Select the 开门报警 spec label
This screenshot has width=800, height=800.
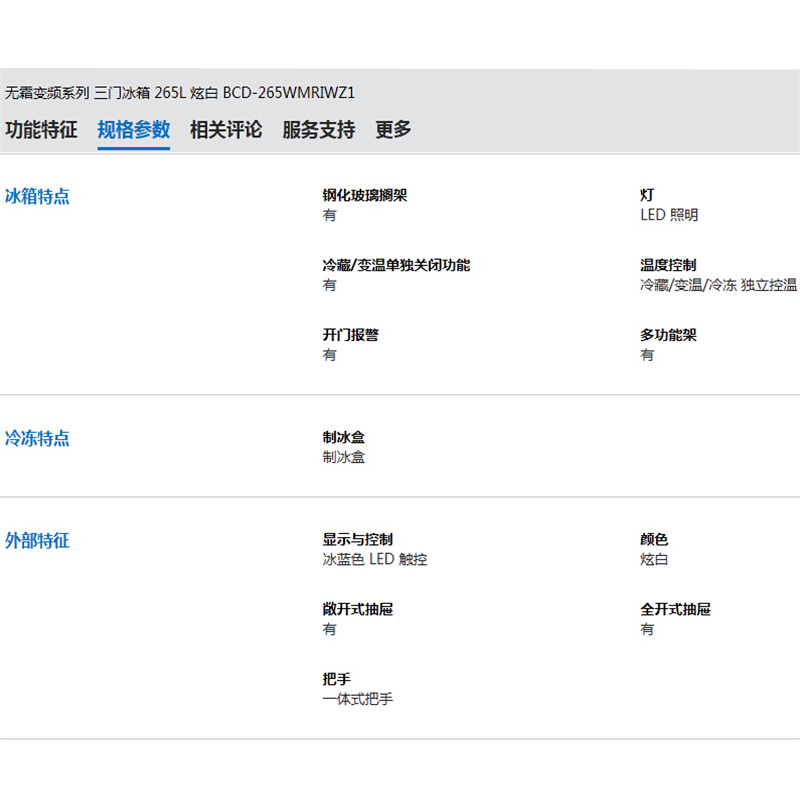pyautogui.click(x=351, y=336)
